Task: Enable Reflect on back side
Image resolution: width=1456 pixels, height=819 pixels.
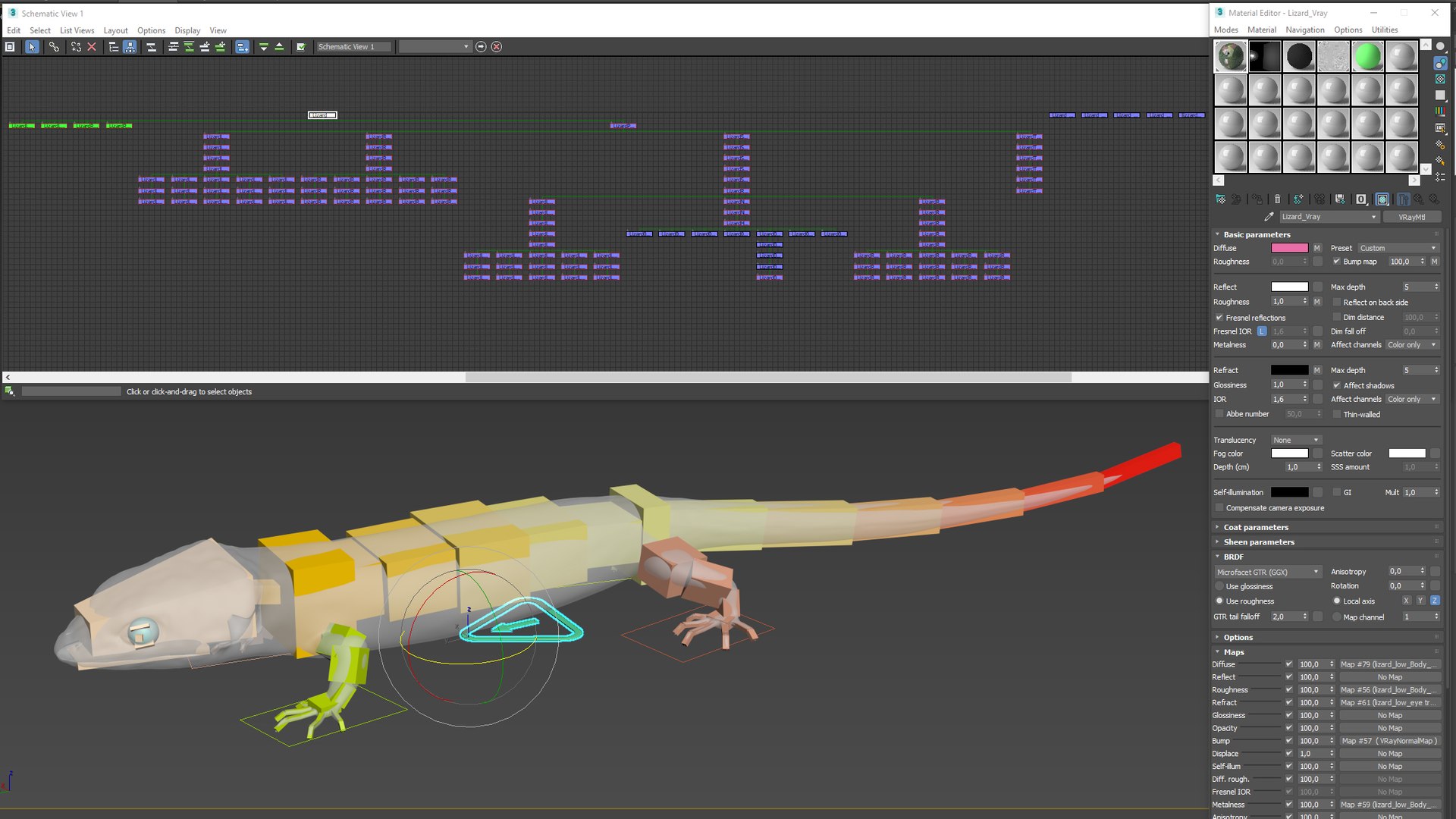Action: (1337, 303)
